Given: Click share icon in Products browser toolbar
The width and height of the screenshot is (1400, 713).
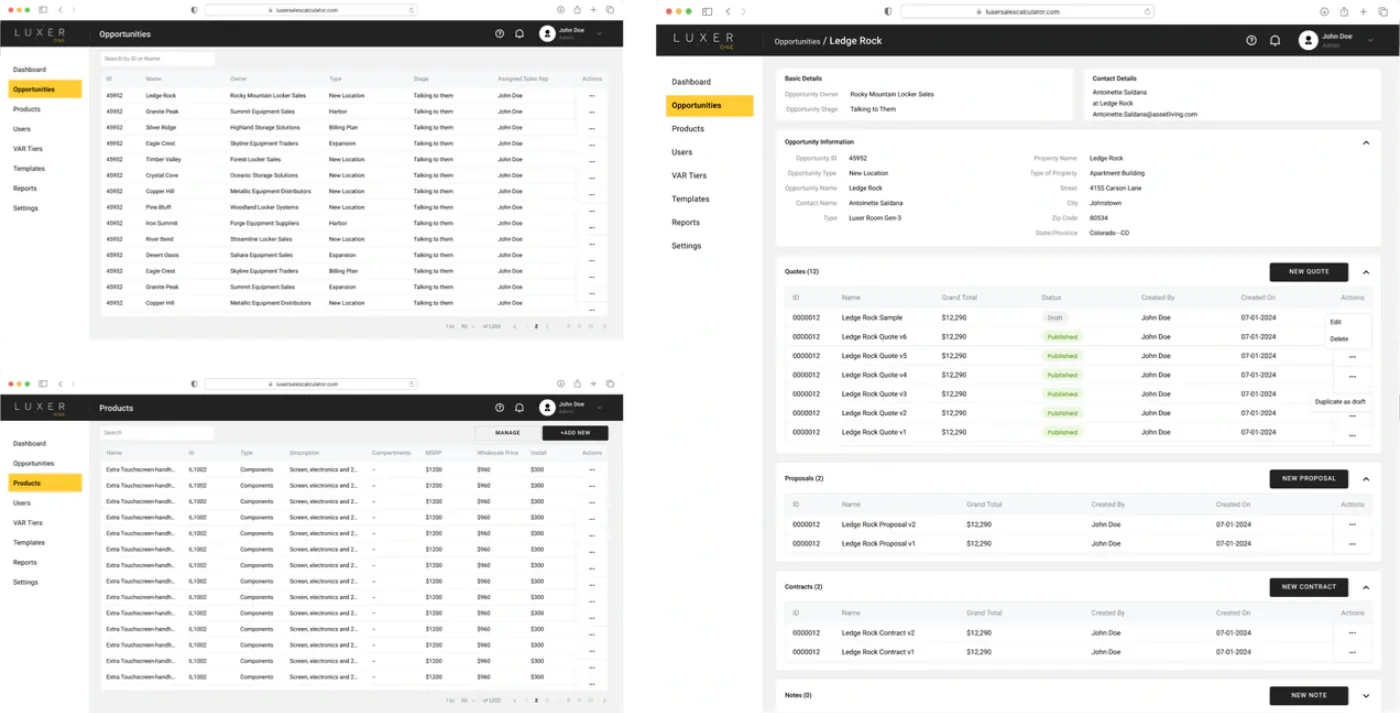Looking at the screenshot, I should click(x=577, y=384).
